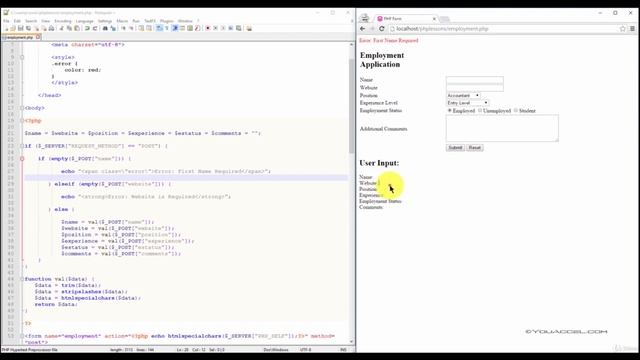Show all characters toolbar icon
640x360 pixels.
click(167, 28)
